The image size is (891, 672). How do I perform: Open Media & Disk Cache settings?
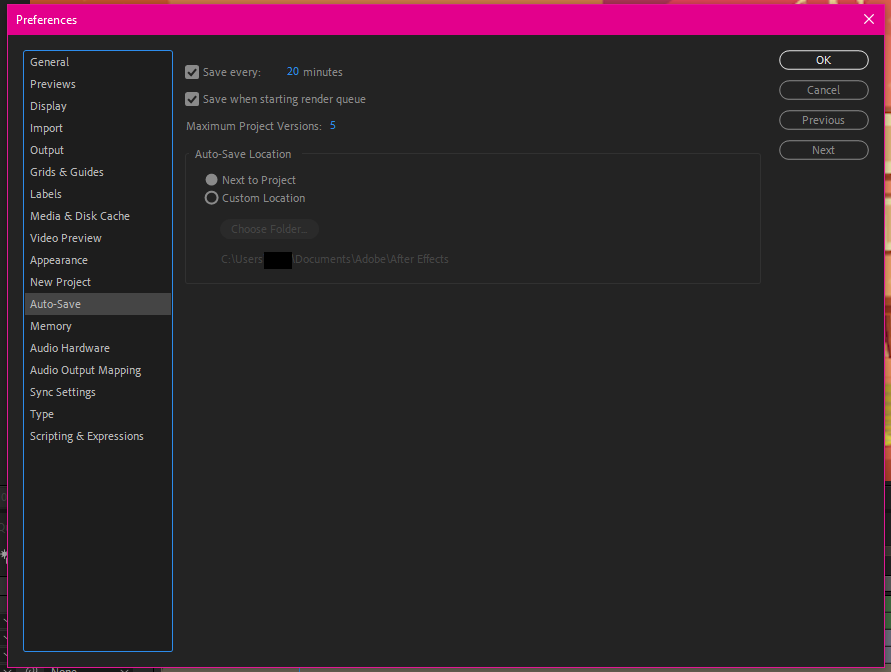(x=79, y=215)
